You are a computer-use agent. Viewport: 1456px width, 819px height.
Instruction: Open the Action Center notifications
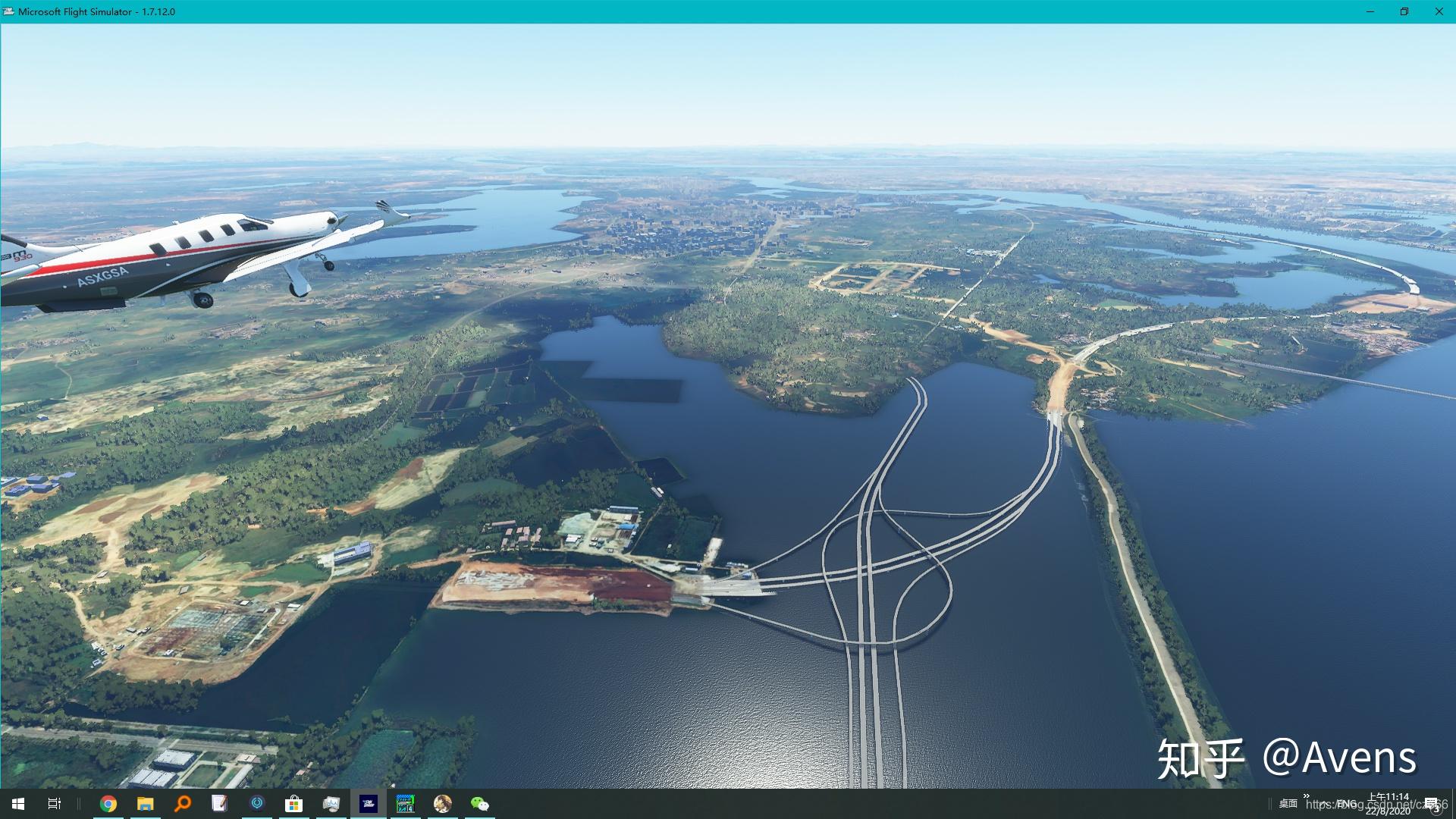[x=1432, y=804]
